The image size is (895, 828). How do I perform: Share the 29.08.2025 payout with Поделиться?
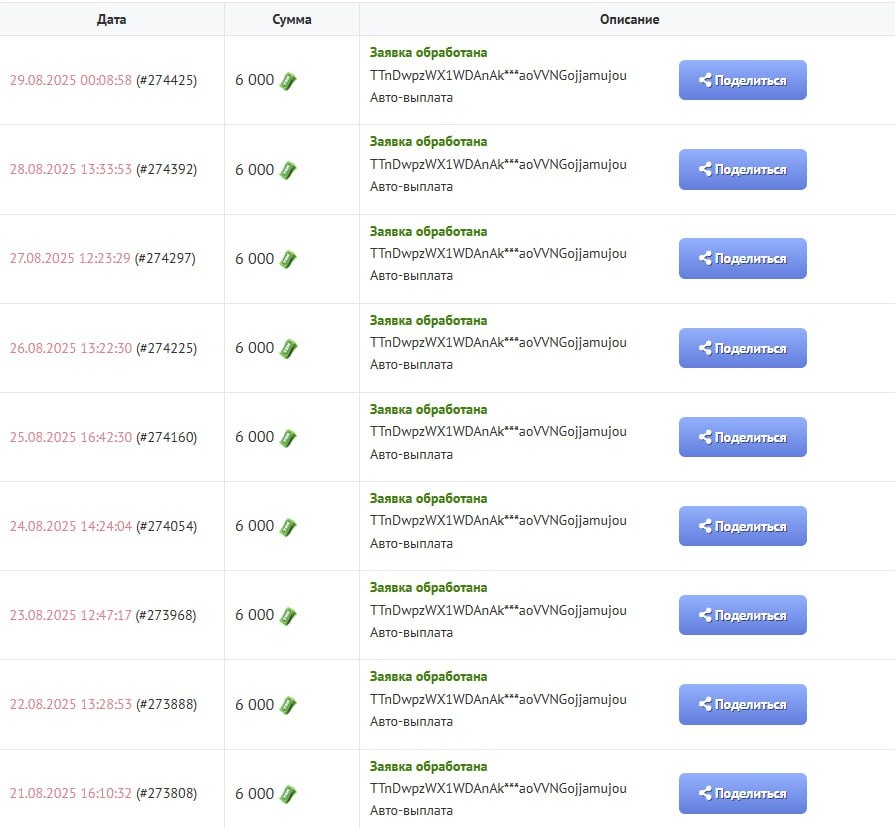tap(742, 81)
